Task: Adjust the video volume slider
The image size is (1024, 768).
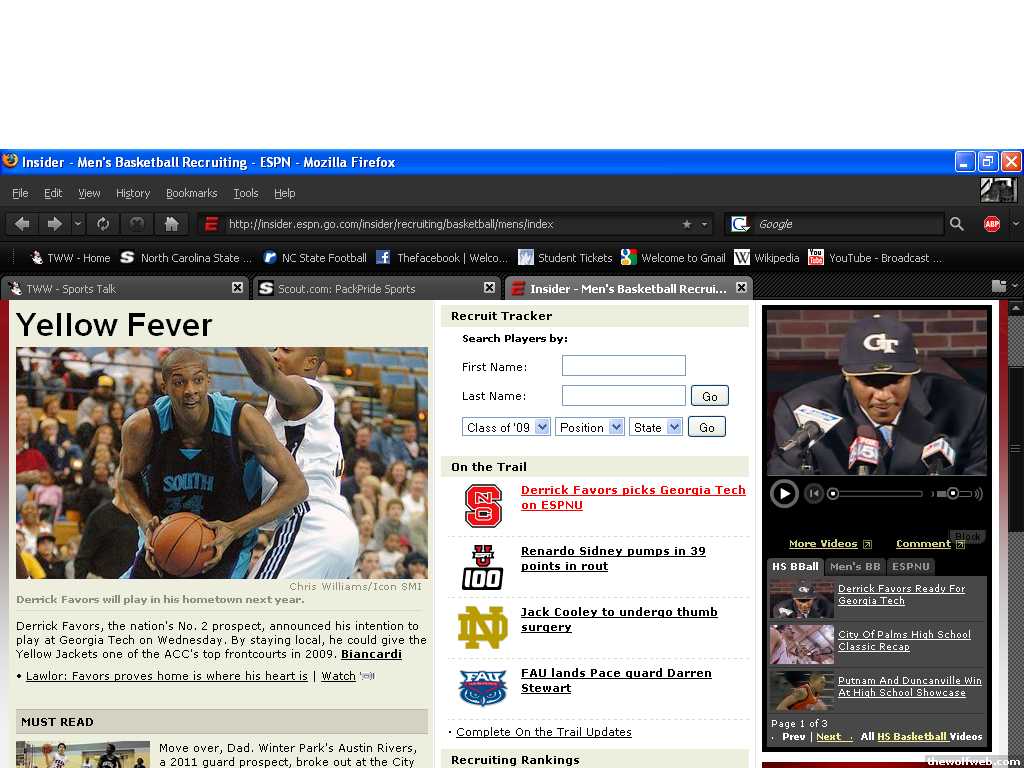Action: click(x=953, y=493)
